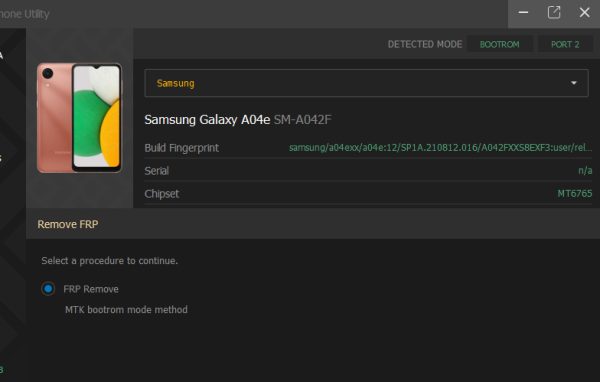
Task: Click the dropdown arrow in brand selector
Action: [x=574, y=83]
